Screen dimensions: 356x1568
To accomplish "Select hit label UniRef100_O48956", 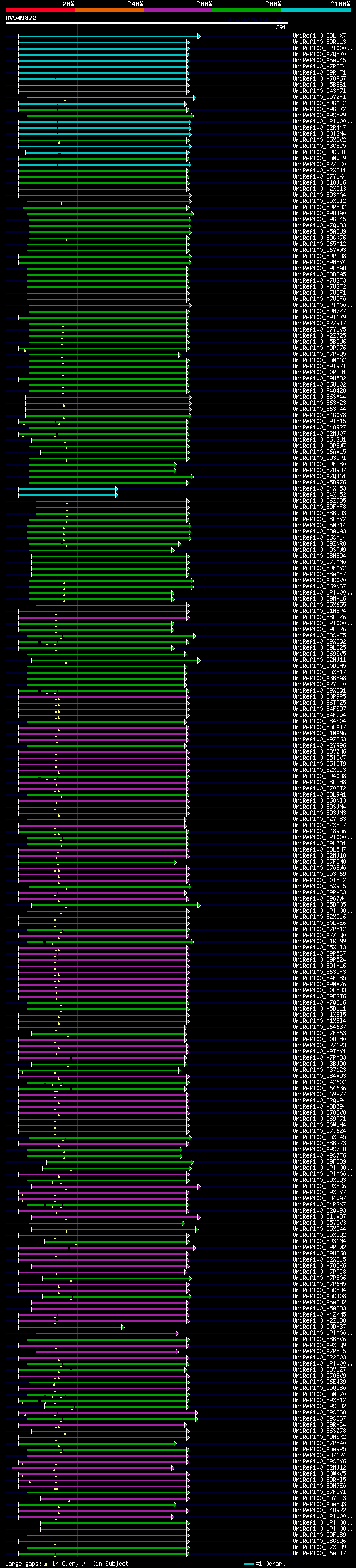I will [x=319, y=831].
